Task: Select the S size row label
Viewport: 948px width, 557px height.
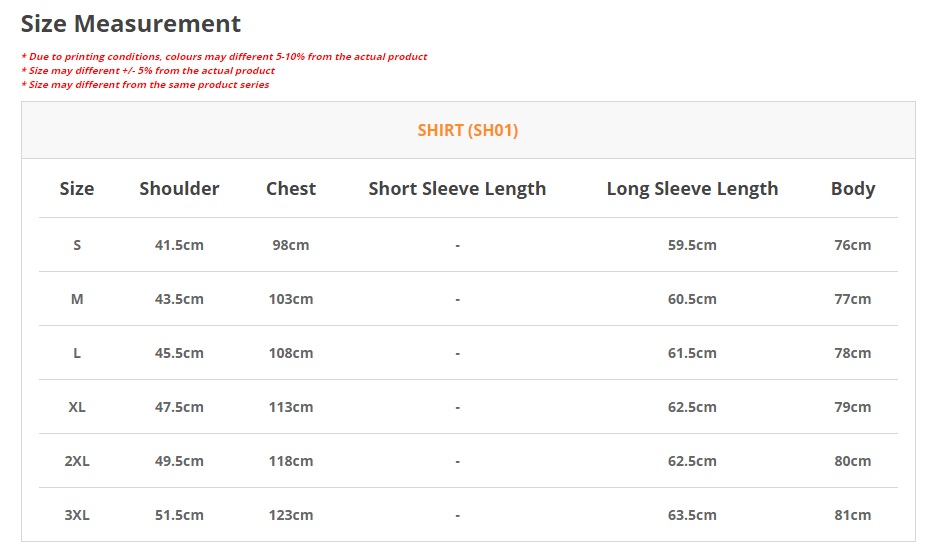Action: [77, 245]
